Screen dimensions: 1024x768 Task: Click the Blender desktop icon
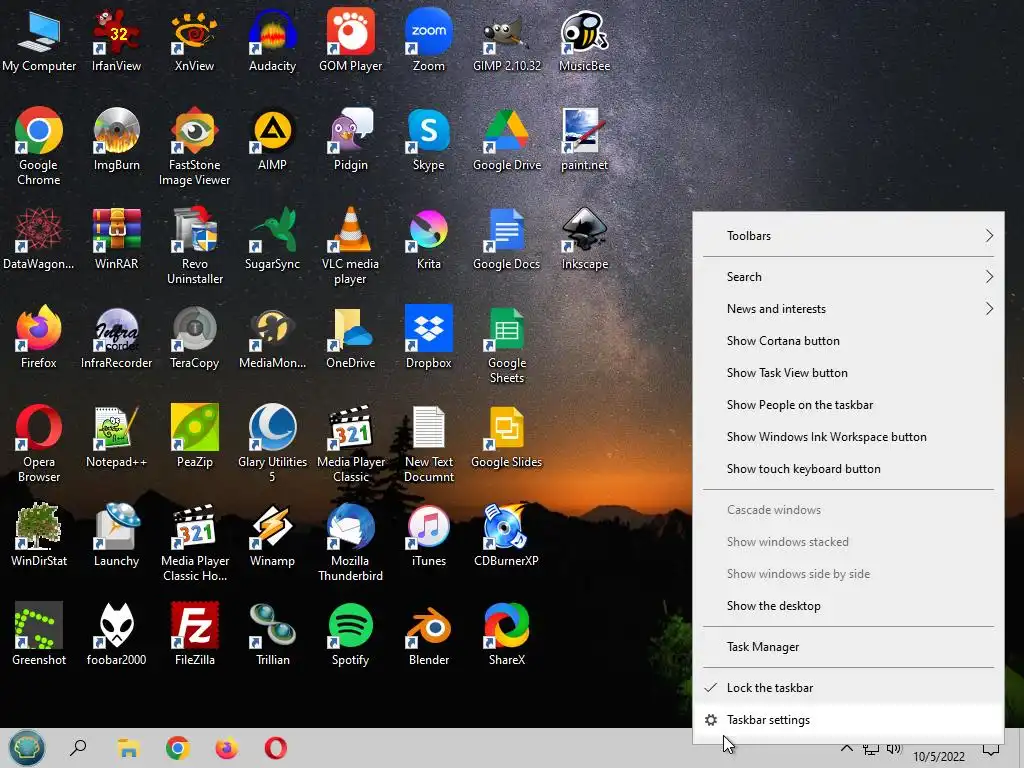428,635
